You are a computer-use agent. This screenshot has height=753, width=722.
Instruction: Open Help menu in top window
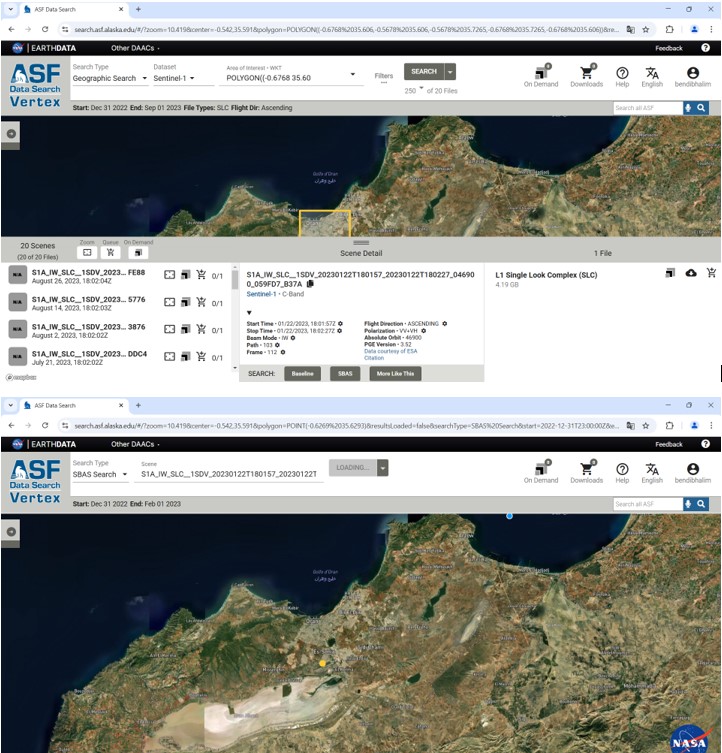[x=622, y=76]
